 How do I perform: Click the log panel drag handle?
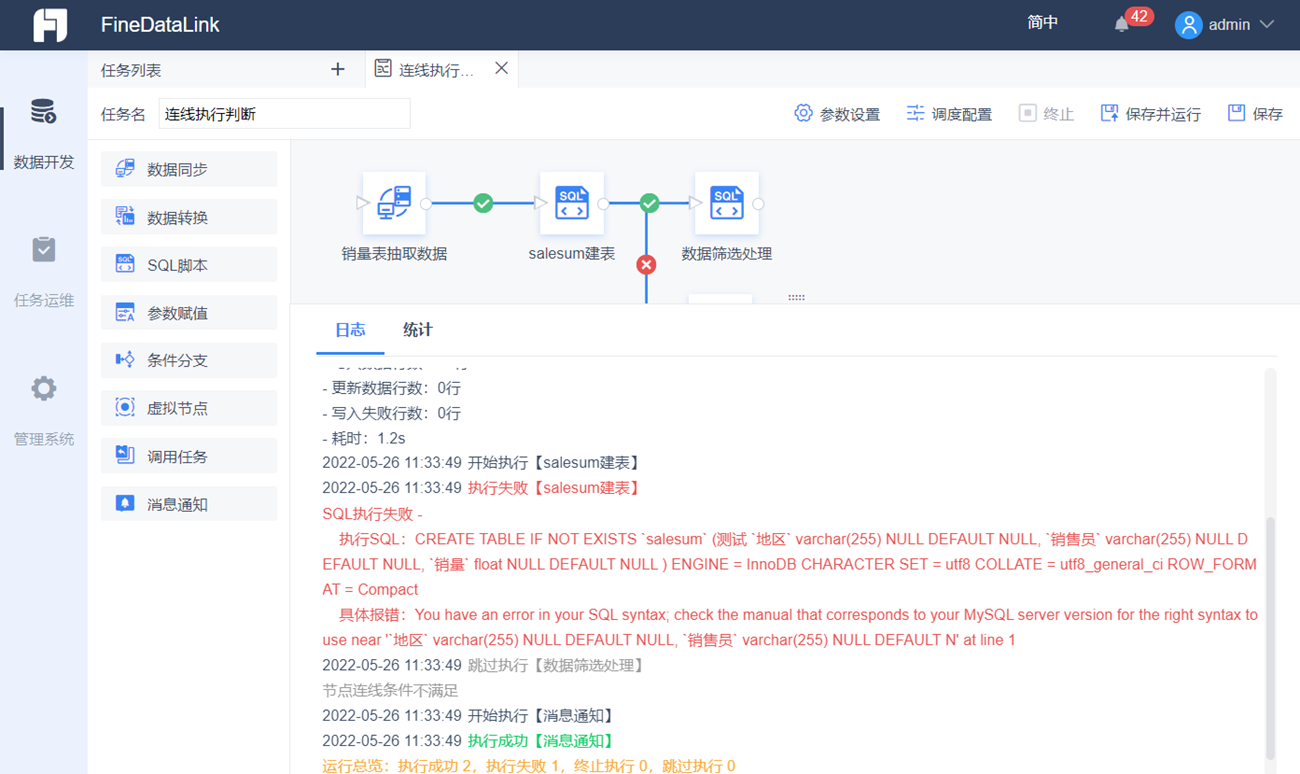tap(796, 297)
